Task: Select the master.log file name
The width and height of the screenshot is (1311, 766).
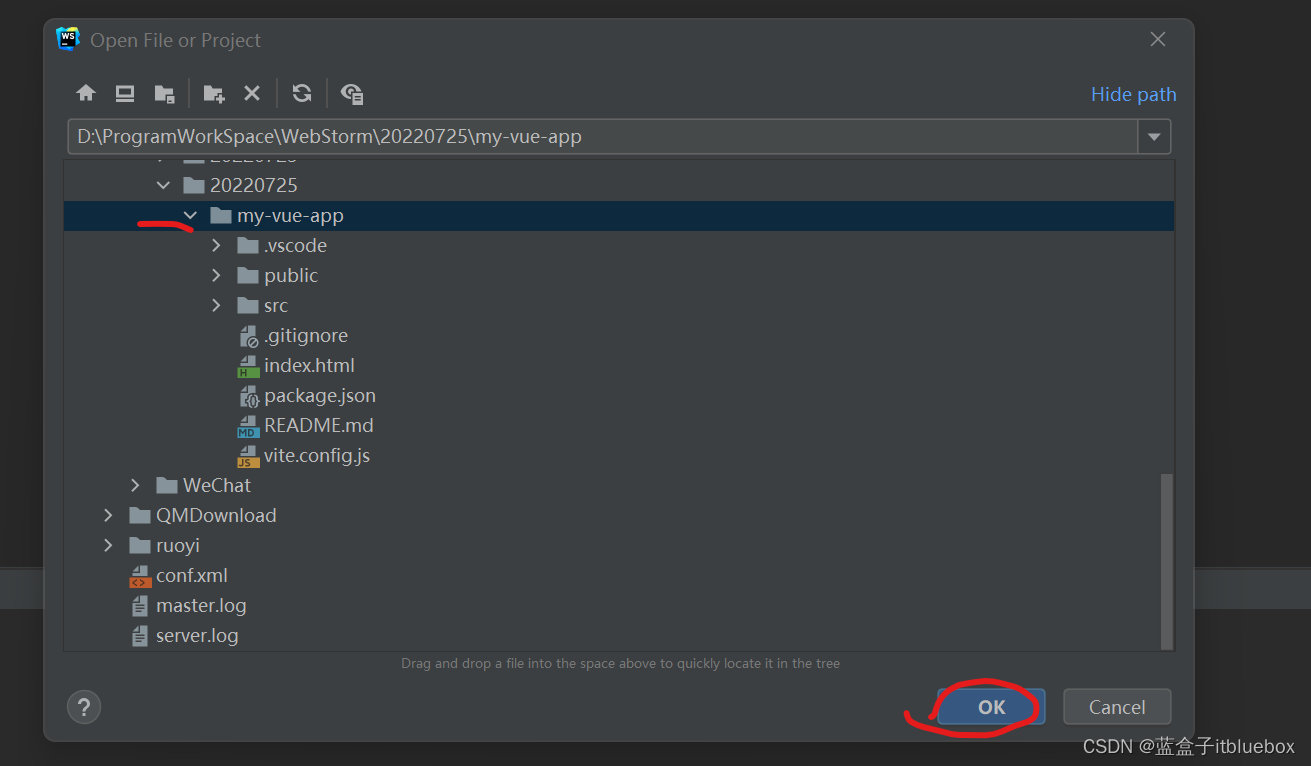Action: tap(201, 605)
